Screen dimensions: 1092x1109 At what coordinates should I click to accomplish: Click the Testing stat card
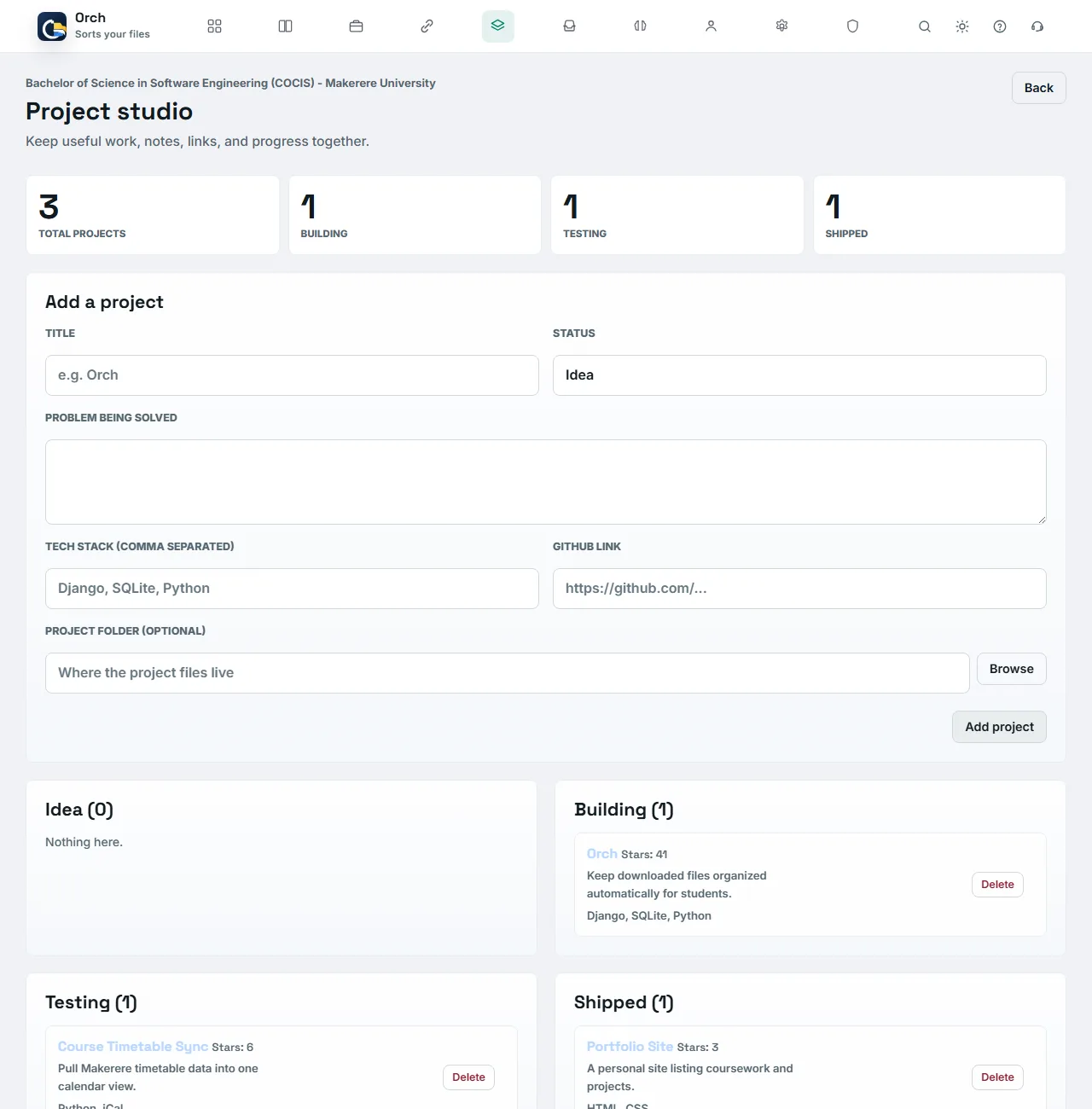pos(677,215)
